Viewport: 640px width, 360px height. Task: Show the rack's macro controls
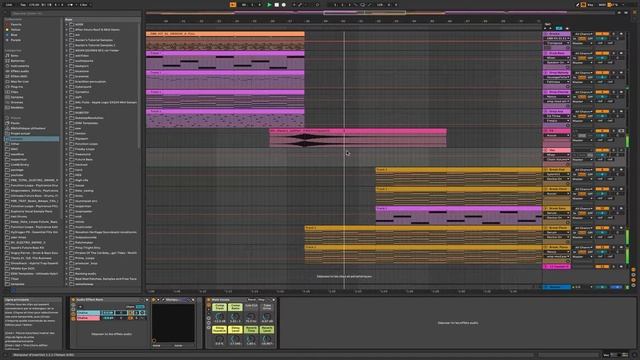point(73,305)
